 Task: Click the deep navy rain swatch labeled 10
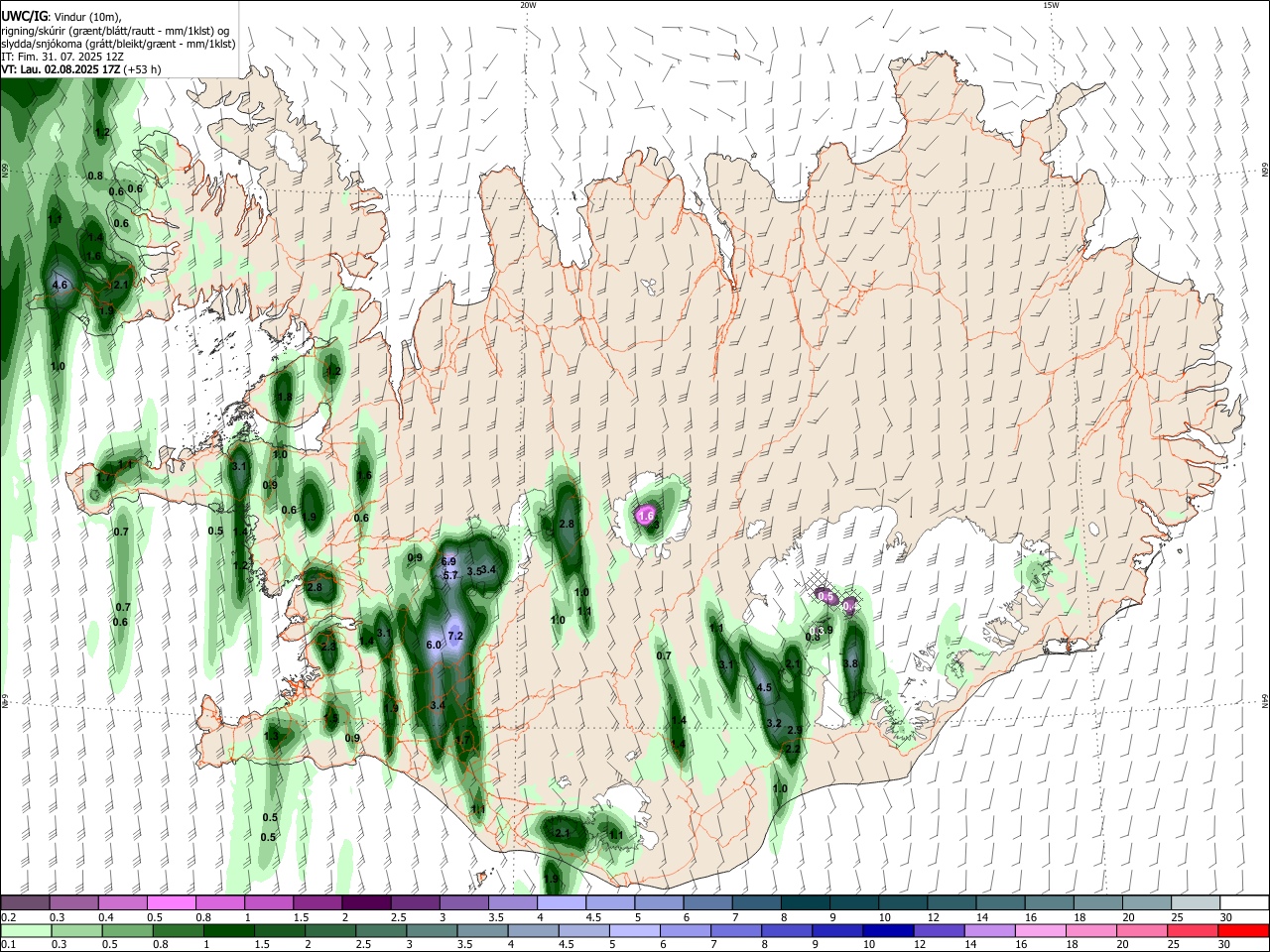point(887,930)
